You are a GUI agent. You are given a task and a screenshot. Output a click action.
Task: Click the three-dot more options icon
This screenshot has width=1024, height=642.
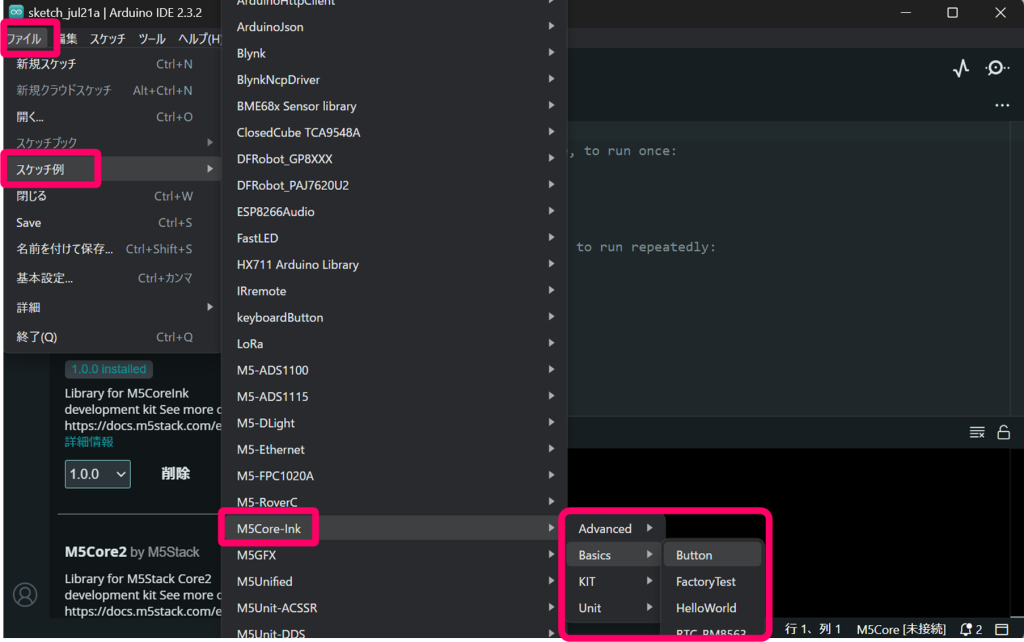coord(1002,105)
